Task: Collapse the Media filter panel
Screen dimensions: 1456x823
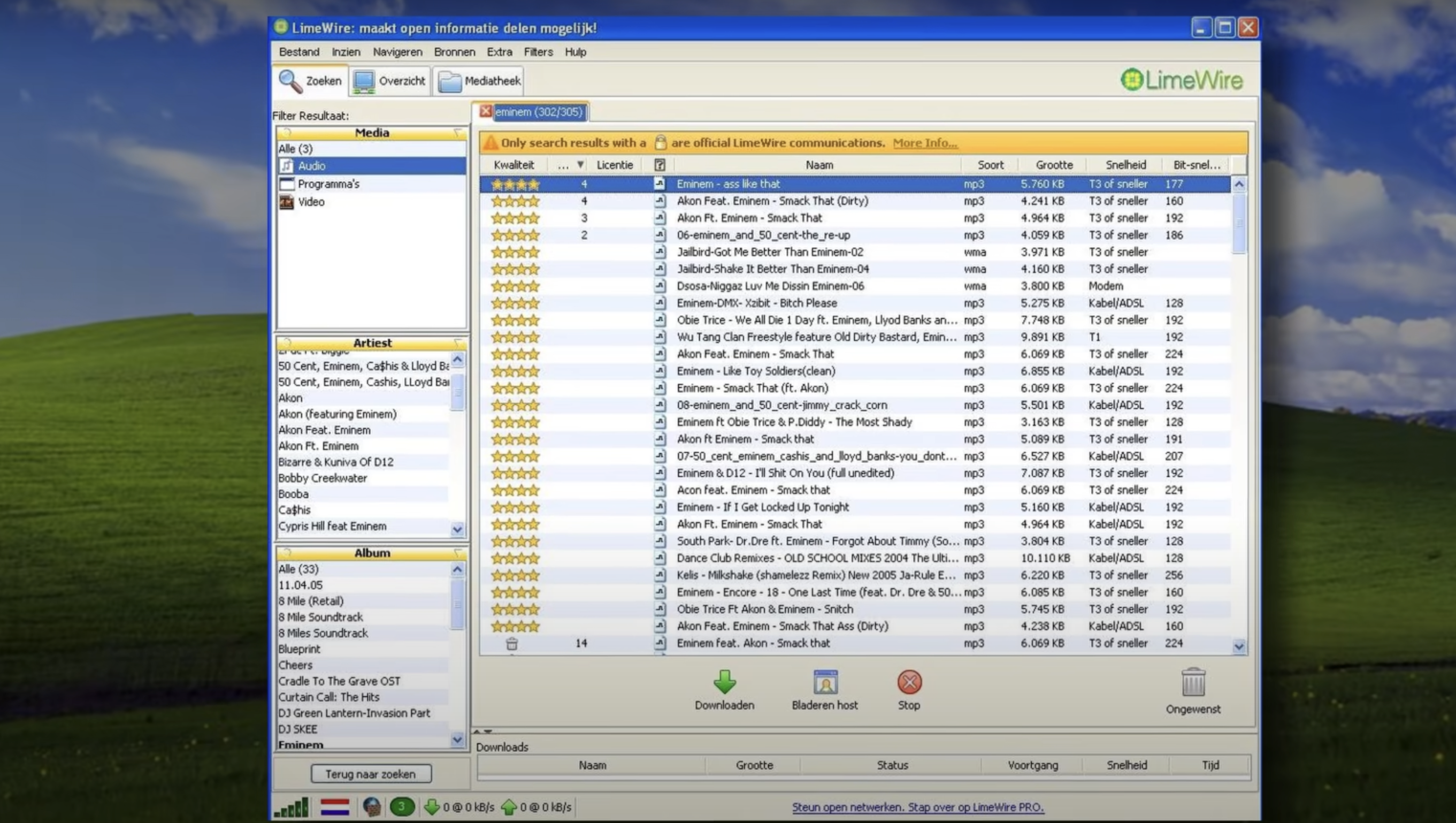Action: click(x=457, y=133)
